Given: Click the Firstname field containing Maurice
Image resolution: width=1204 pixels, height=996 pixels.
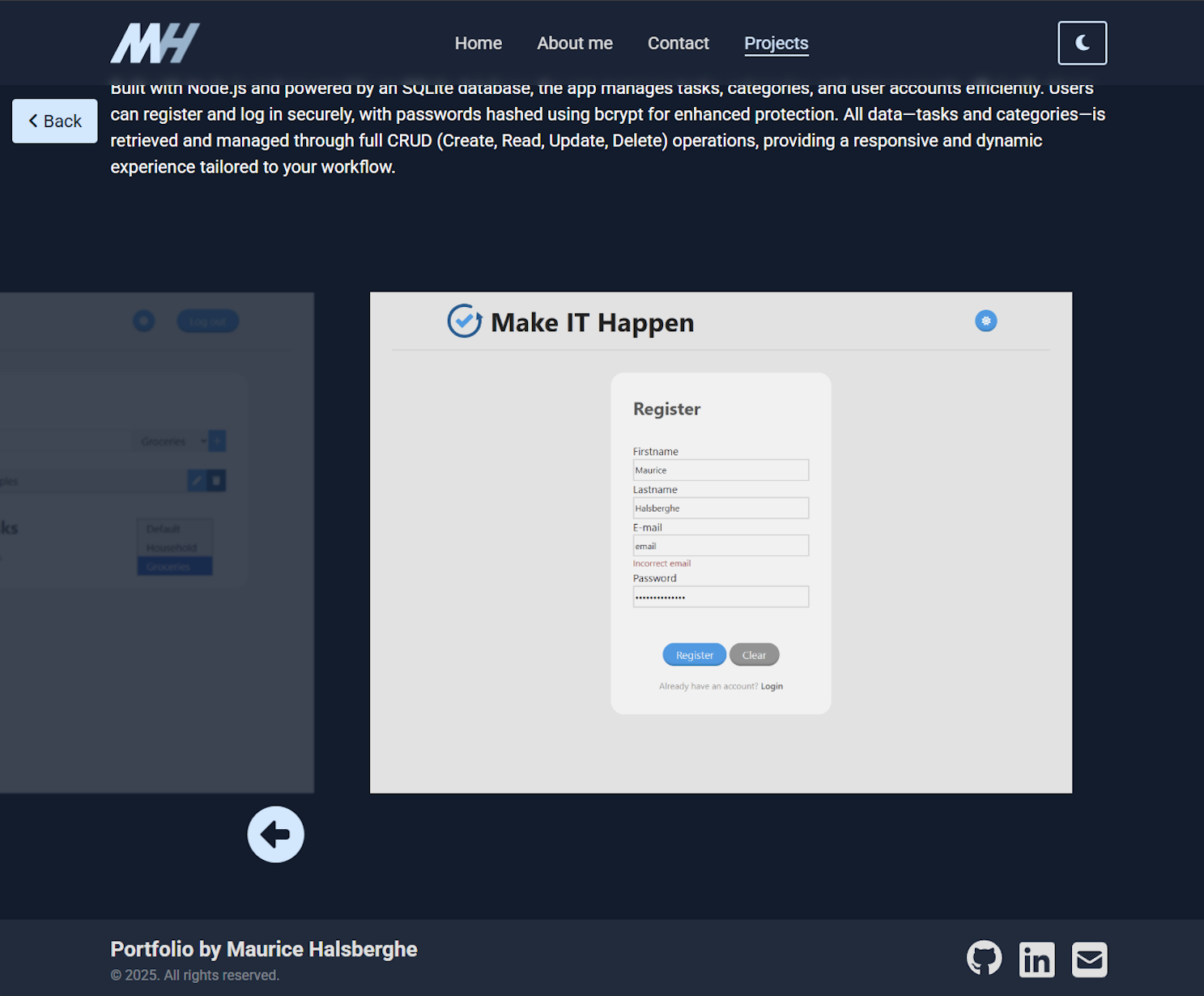Looking at the screenshot, I should (720, 470).
